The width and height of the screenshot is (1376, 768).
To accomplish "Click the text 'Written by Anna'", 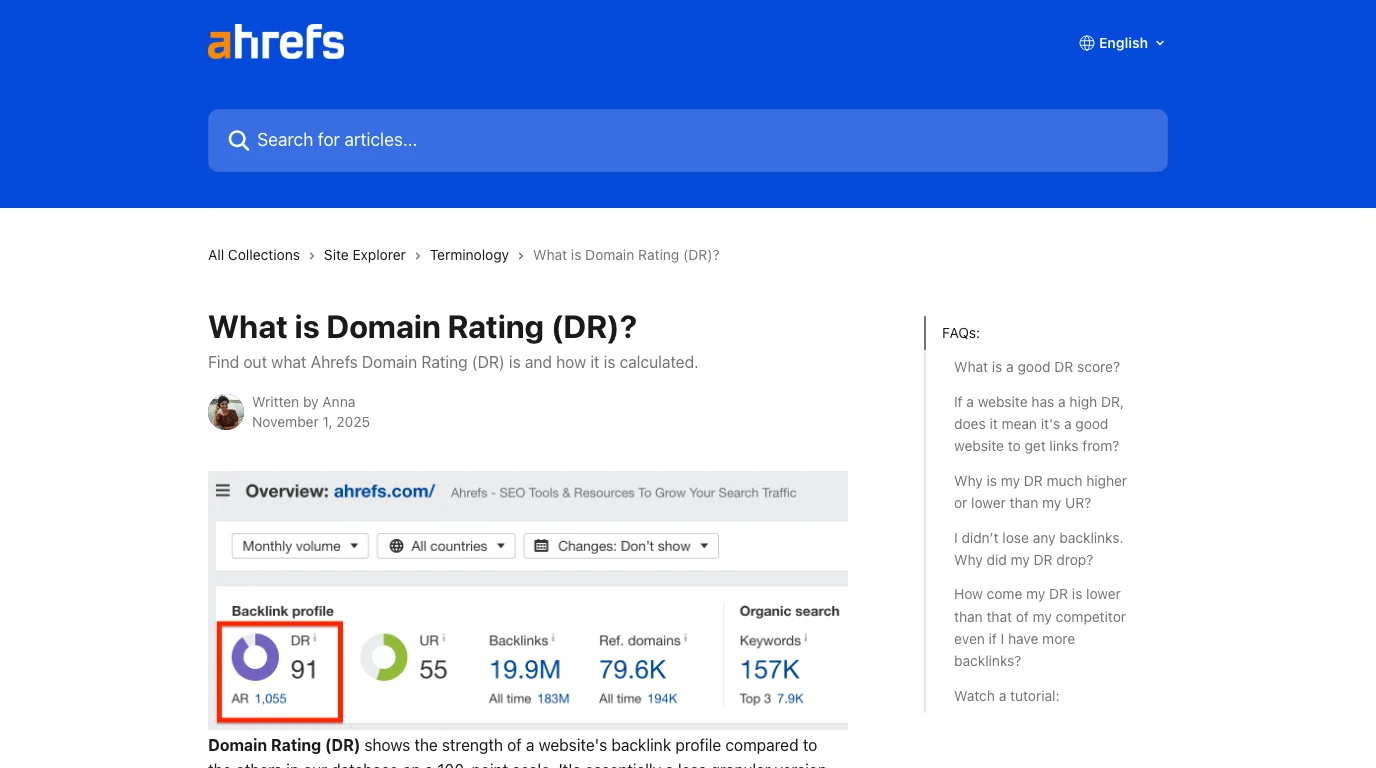I will tap(304, 402).
